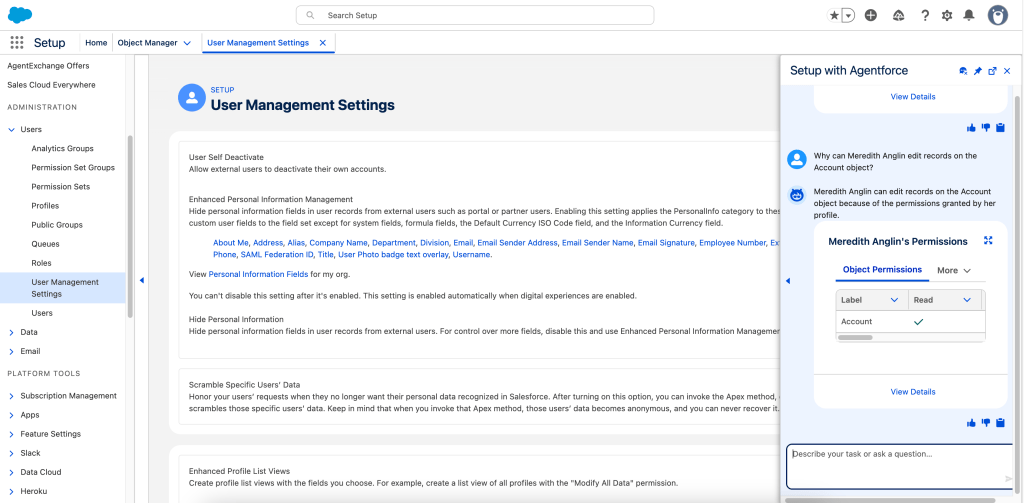
Task: Collapse the Agentforce panel arrow
Action: click(x=788, y=281)
